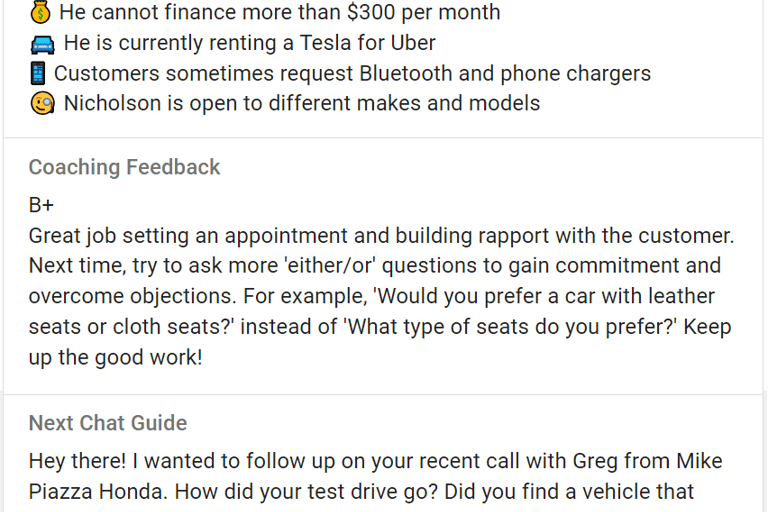The height and width of the screenshot is (512, 768).
Task: Click the blue car emoji icon
Action: point(43,44)
